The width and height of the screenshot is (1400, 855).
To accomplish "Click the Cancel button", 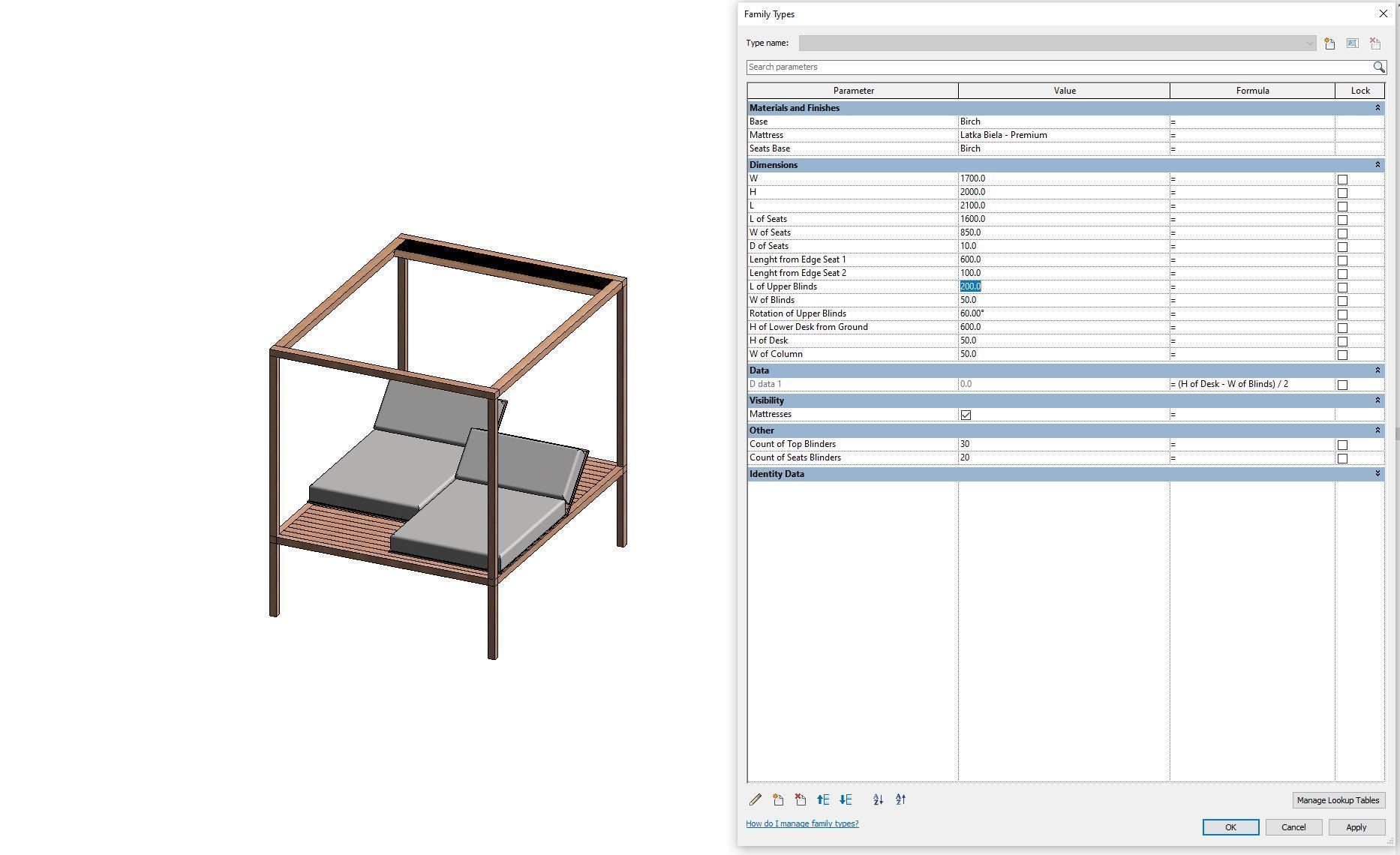I will (1293, 827).
